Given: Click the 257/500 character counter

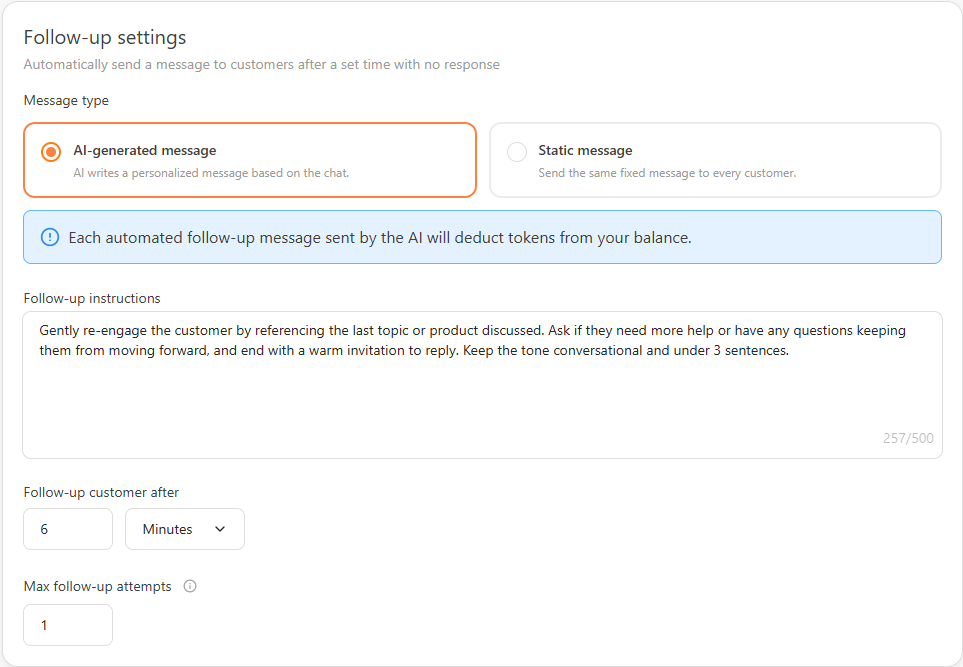Looking at the screenshot, I should (x=908, y=438).
